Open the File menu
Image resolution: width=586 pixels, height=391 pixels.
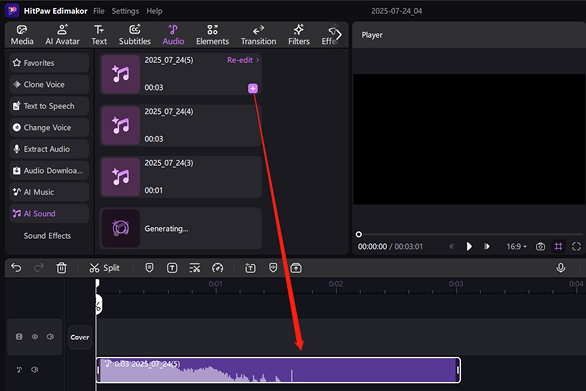[99, 11]
